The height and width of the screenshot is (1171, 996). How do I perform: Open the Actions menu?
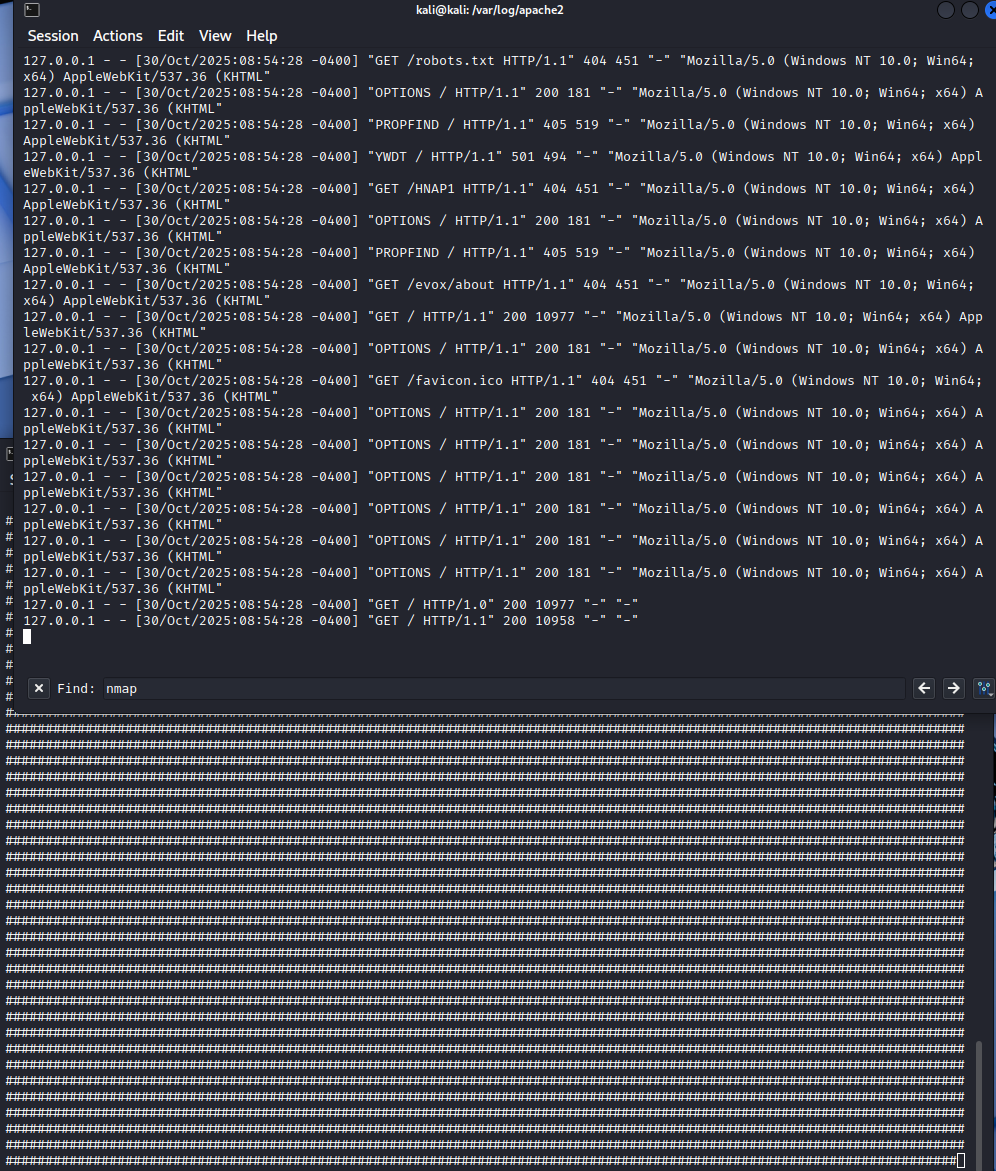point(118,36)
